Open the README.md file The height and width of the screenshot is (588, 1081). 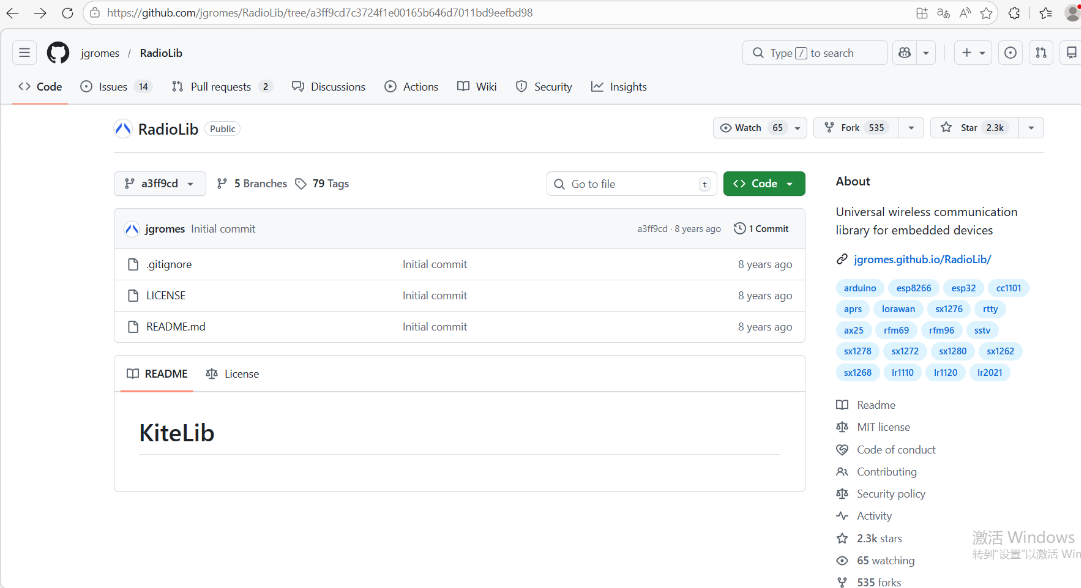click(x=176, y=327)
